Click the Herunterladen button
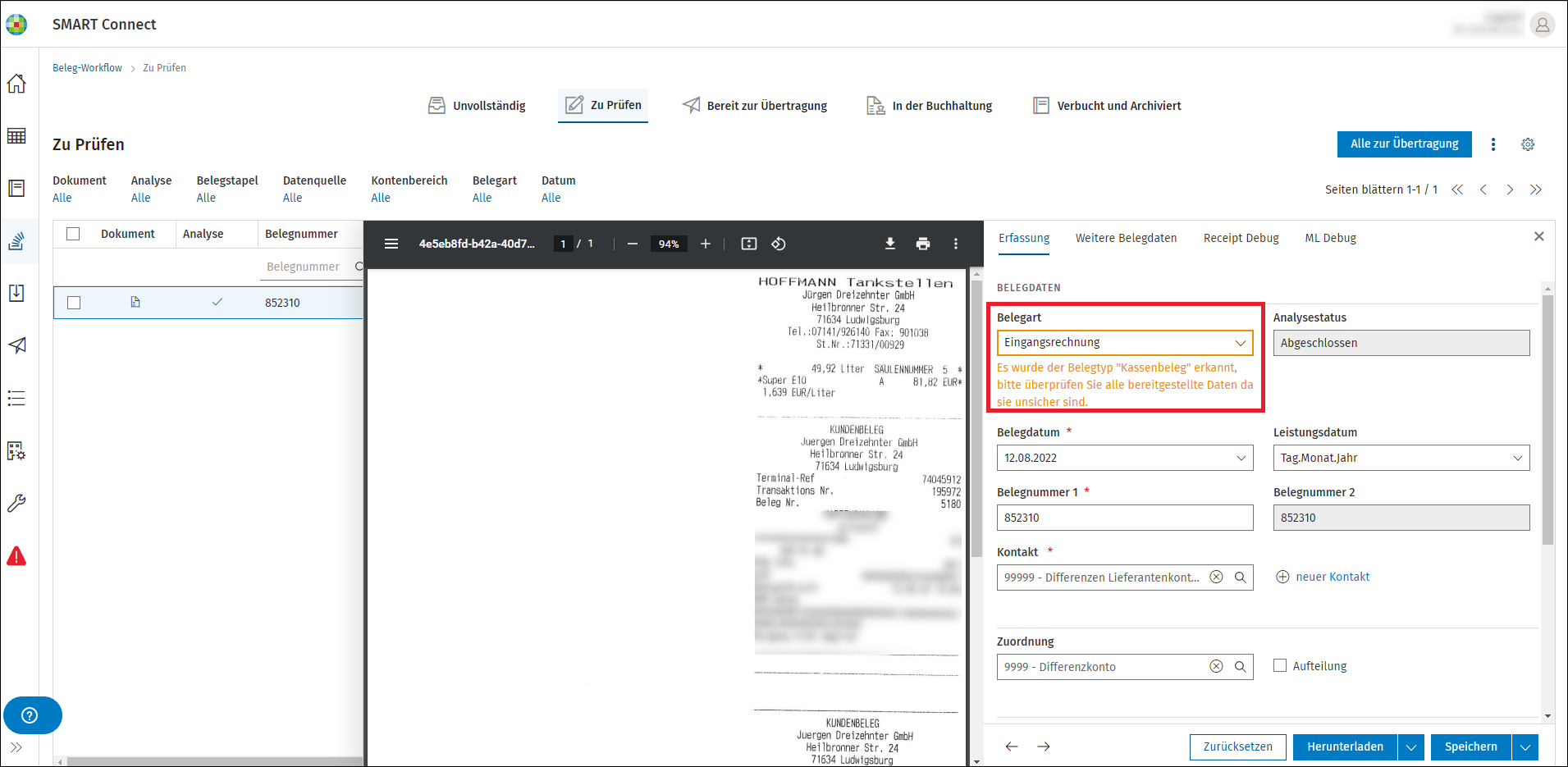This screenshot has width=1568, height=767. (x=1345, y=747)
